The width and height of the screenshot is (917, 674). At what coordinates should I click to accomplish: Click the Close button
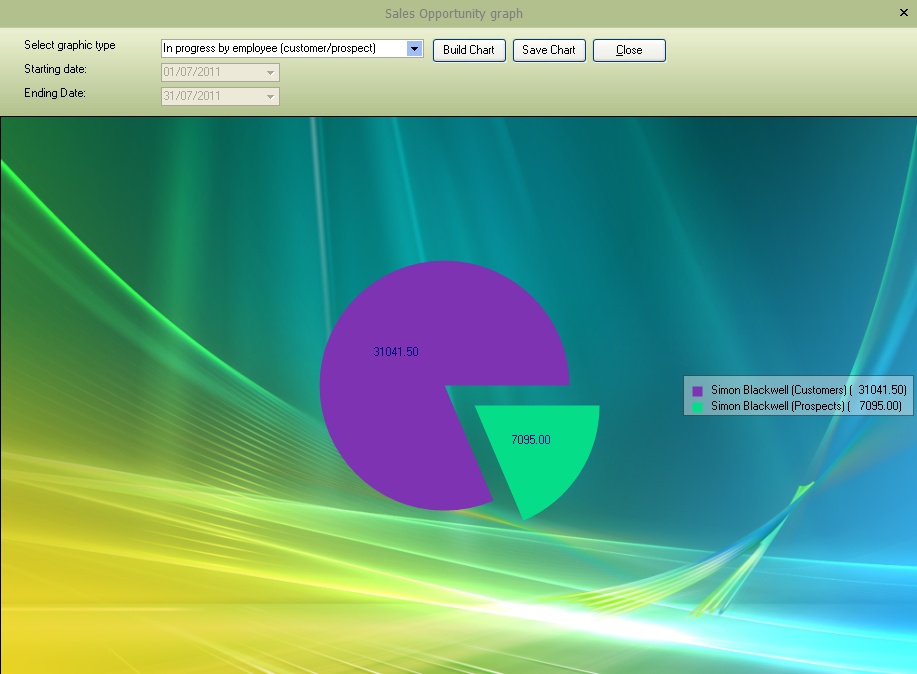click(x=629, y=50)
